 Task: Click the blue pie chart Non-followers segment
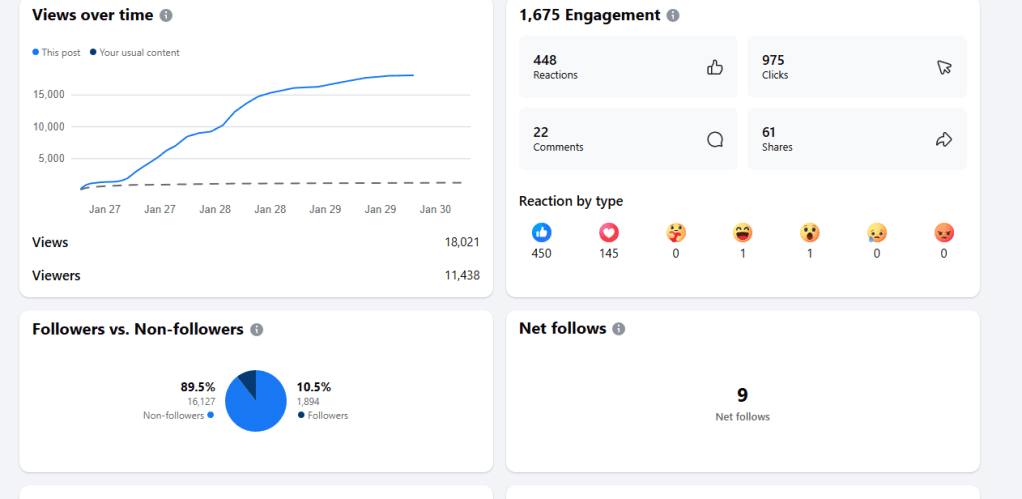tap(254, 408)
